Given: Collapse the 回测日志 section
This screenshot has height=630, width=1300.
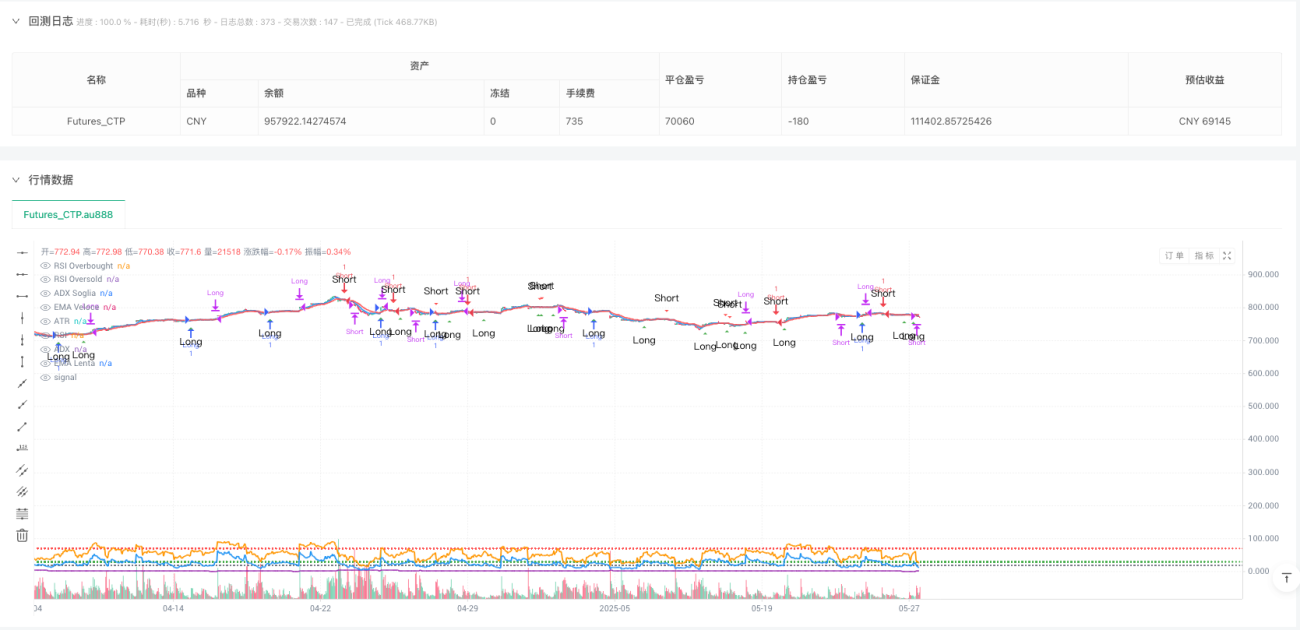Looking at the screenshot, I should point(15,21).
